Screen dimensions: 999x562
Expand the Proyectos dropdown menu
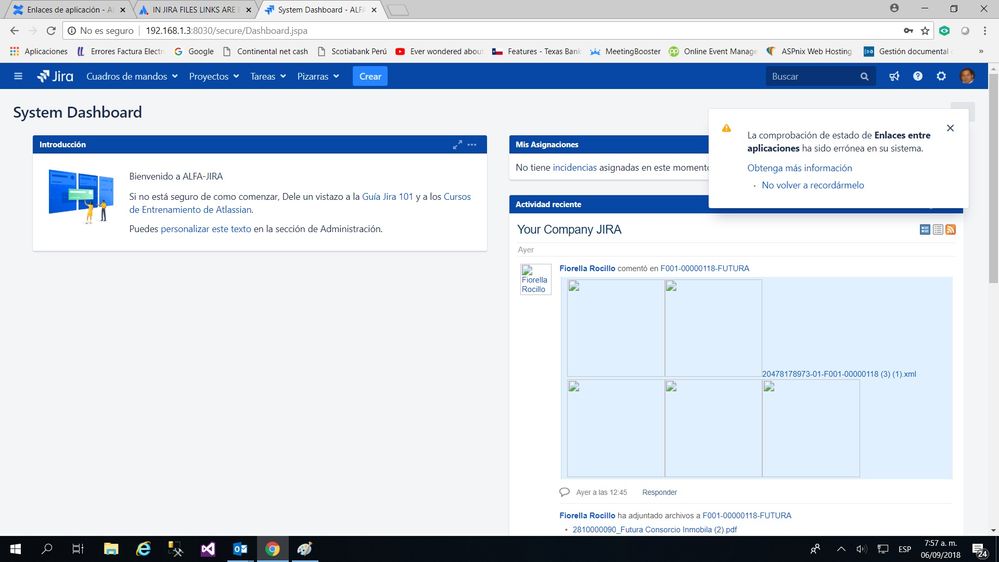[x=214, y=76]
